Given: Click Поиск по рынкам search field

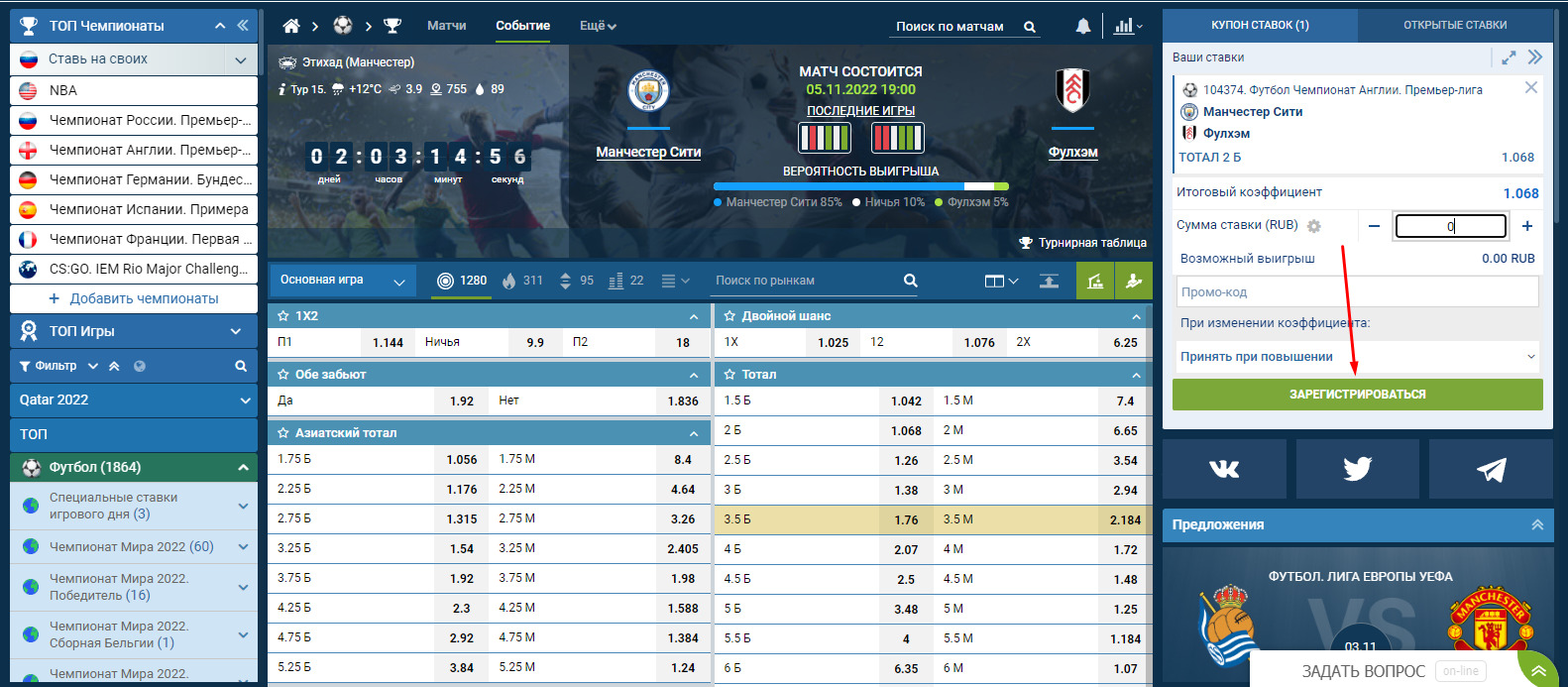Looking at the screenshot, I should tap(805, 281).
